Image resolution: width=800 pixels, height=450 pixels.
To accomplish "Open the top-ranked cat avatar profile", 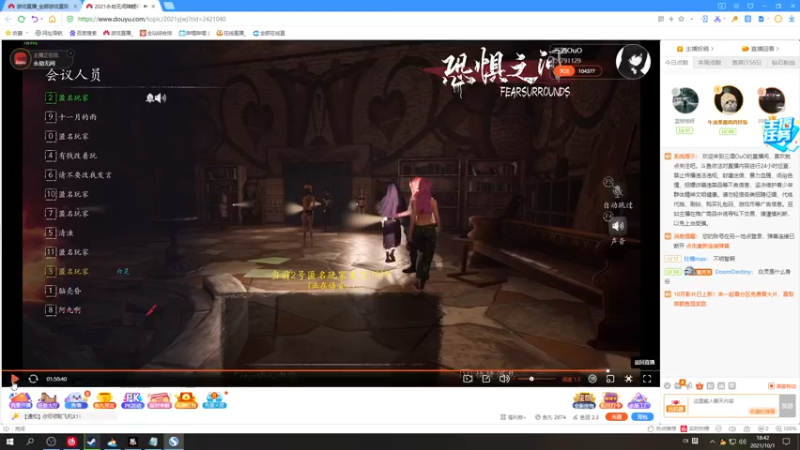I will coord(728,100).
